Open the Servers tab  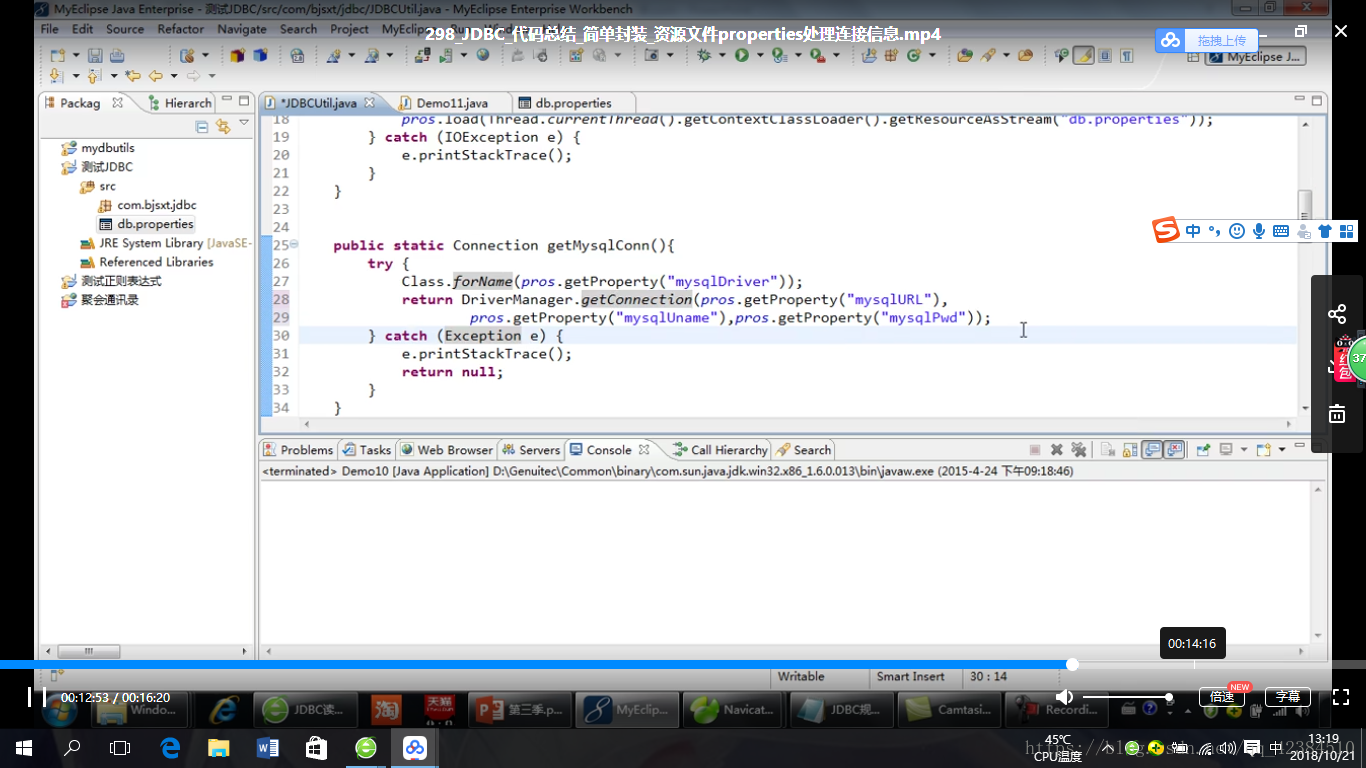click(x=530, y=450)
